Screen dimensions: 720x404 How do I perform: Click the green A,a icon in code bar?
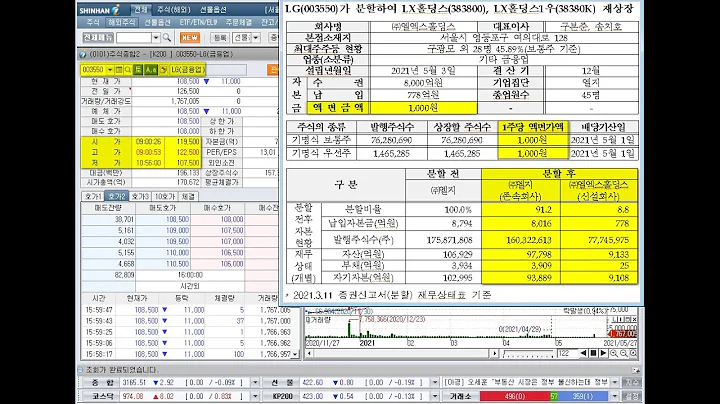(151, 70)
